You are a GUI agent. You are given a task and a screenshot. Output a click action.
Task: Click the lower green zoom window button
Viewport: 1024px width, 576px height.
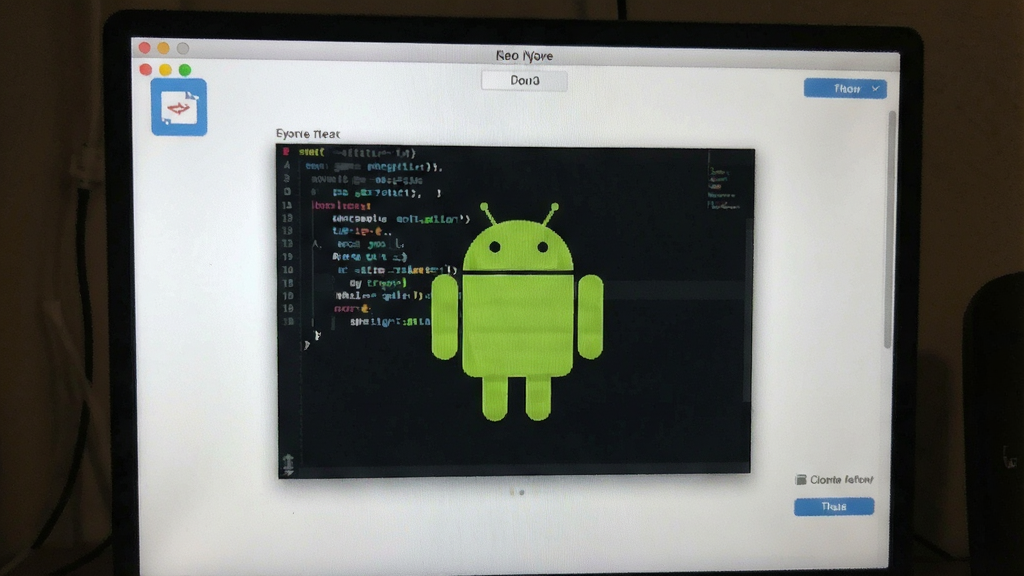[x=185, y=70]
